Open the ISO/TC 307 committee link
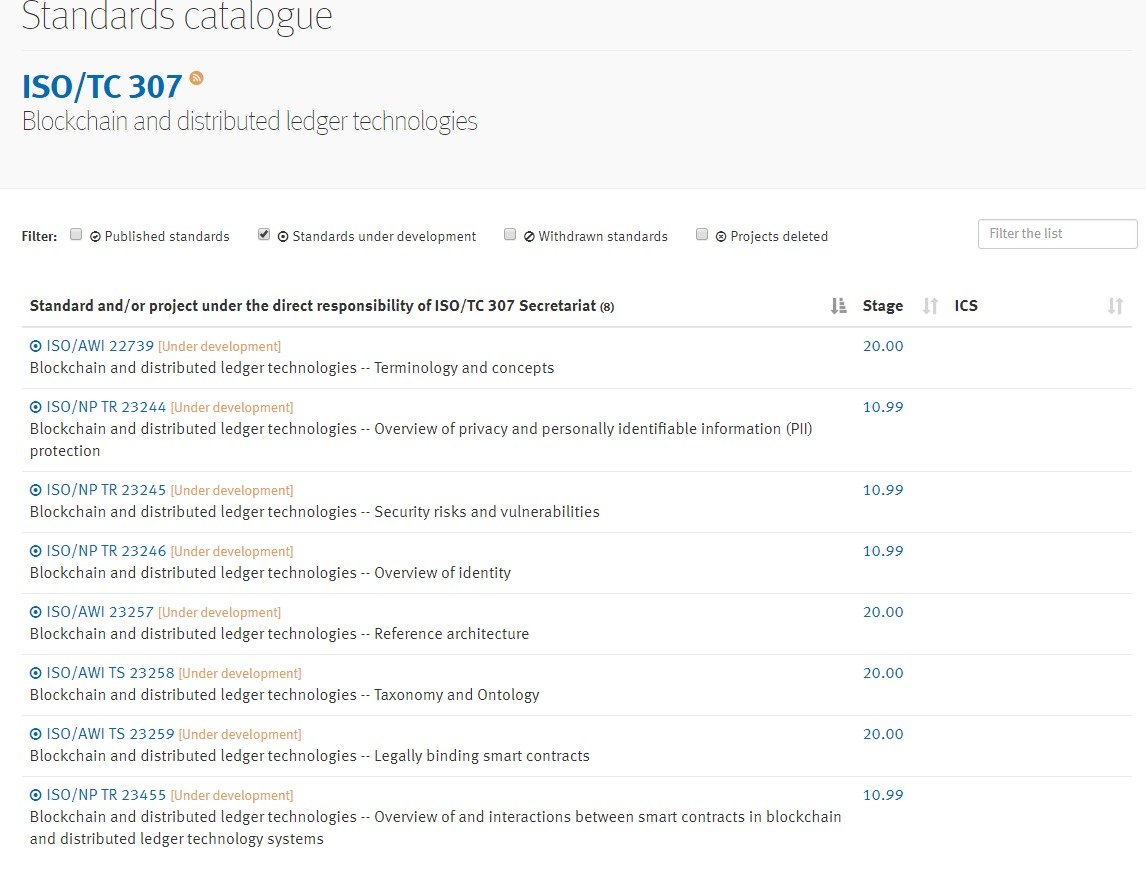Screen dimensions: 1146x871 [102, 87]
